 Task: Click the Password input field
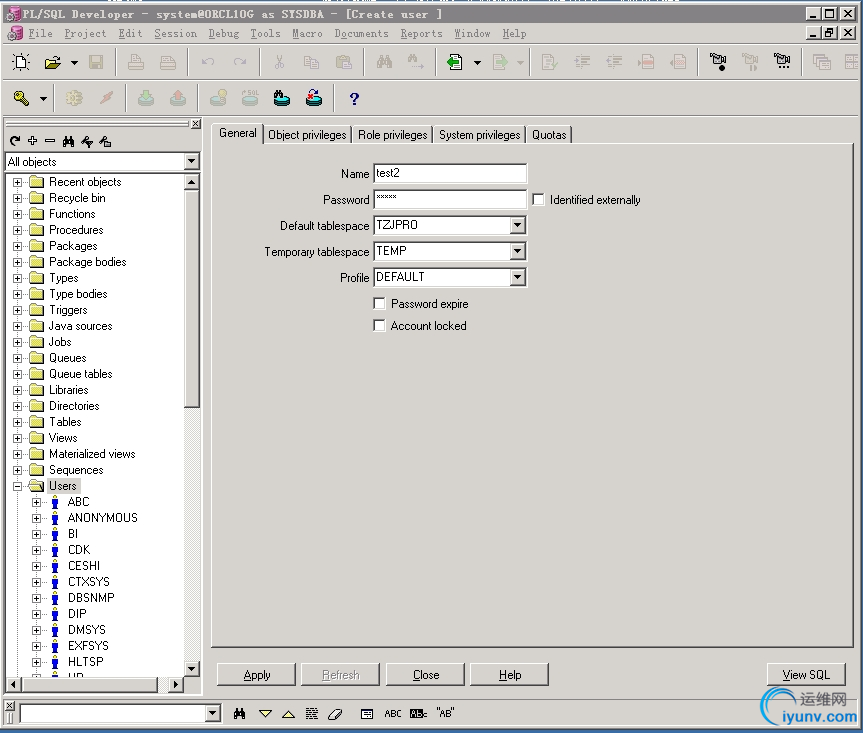tap(450, 199)
